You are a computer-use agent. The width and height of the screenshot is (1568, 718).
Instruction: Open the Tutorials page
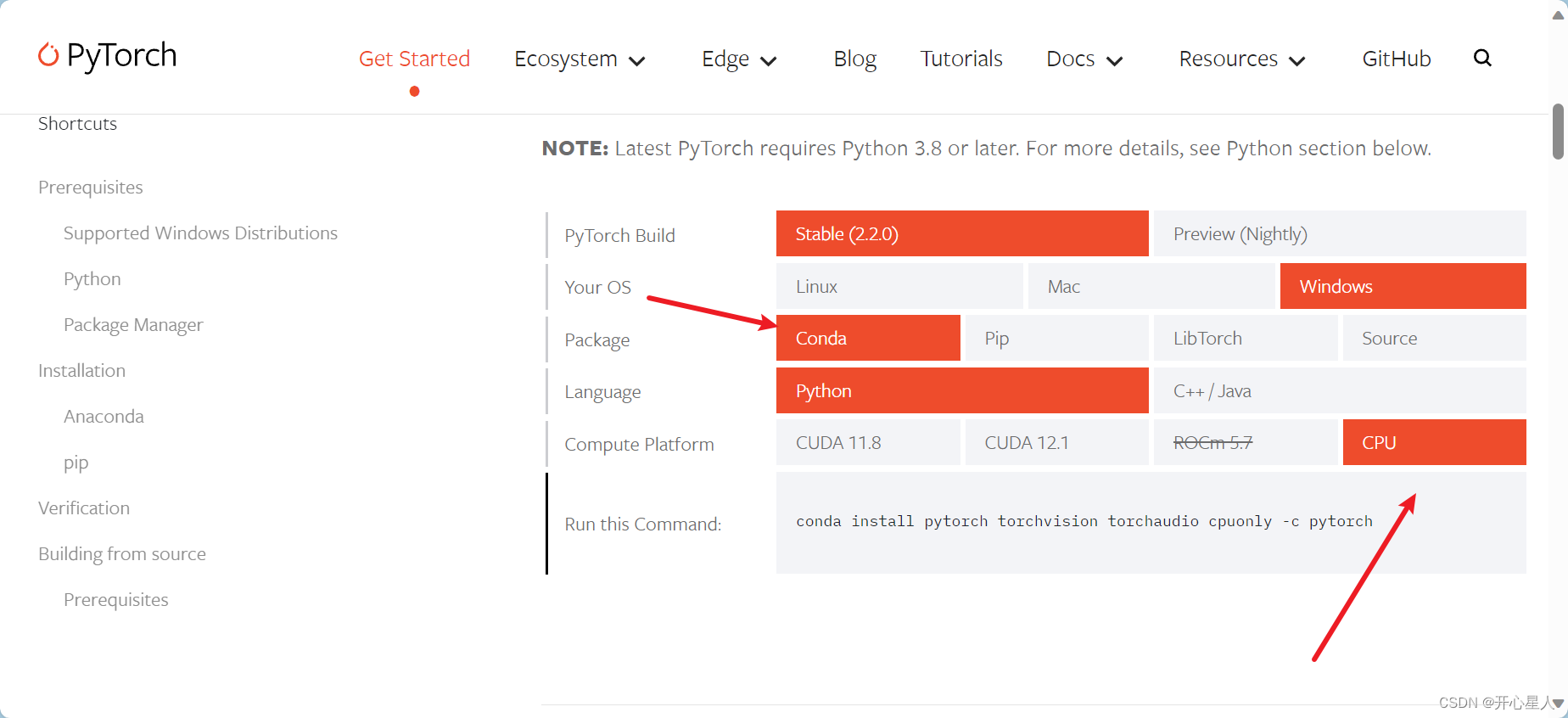tap(961, 59)
